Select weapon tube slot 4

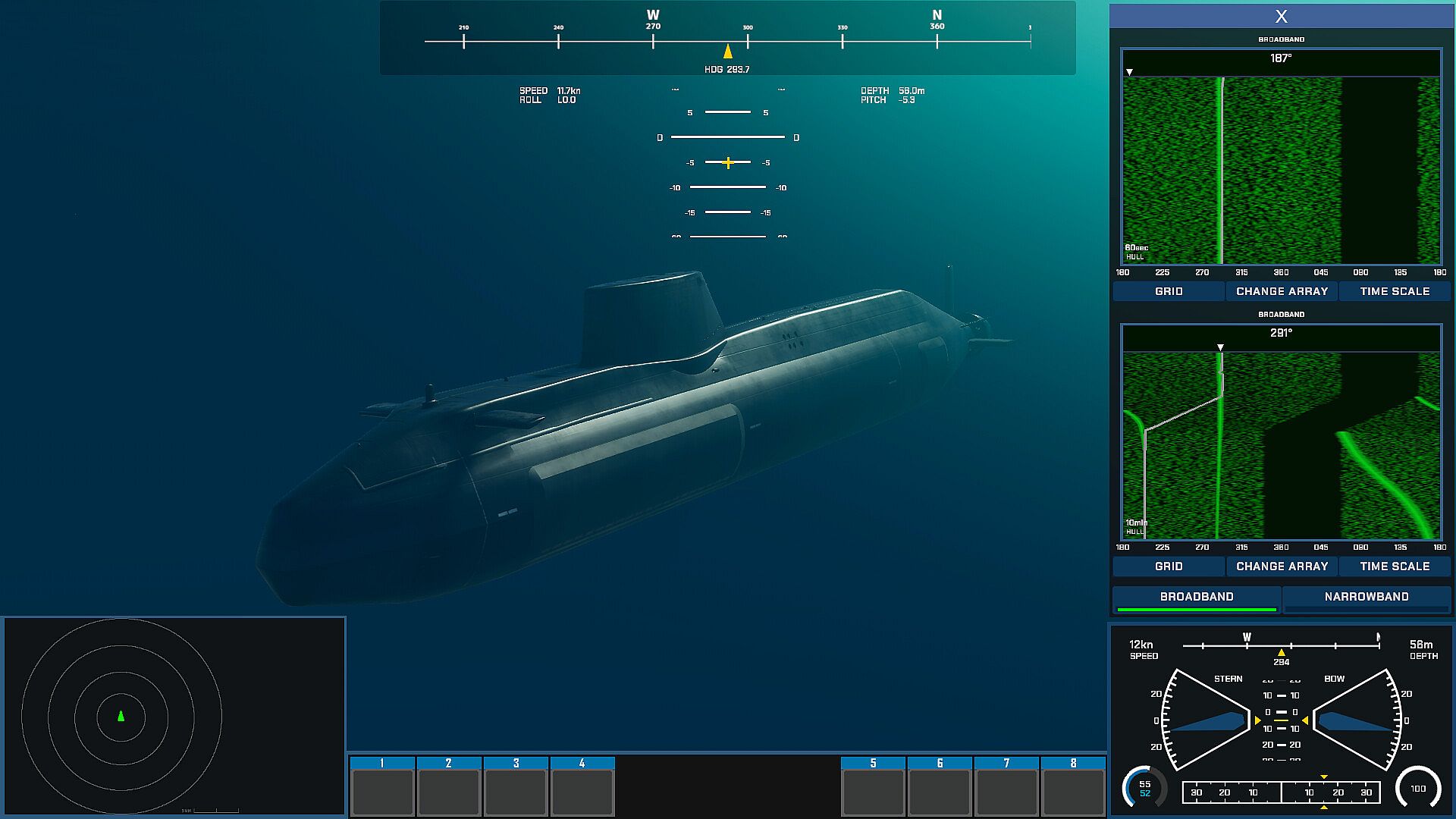click(x=582, y=792)
